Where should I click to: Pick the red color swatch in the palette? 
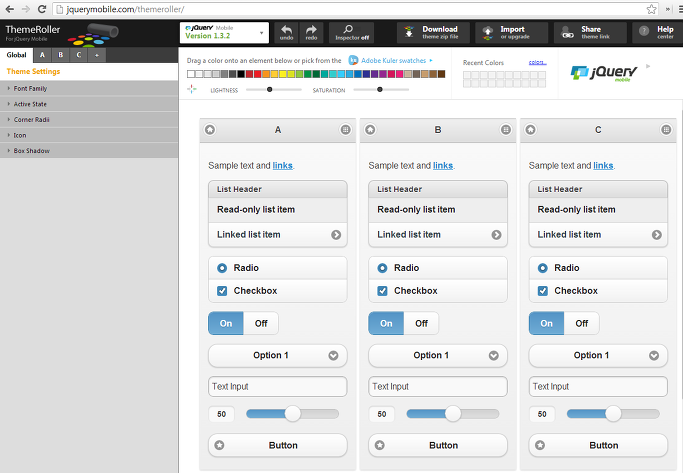click(x=257, y=74)
